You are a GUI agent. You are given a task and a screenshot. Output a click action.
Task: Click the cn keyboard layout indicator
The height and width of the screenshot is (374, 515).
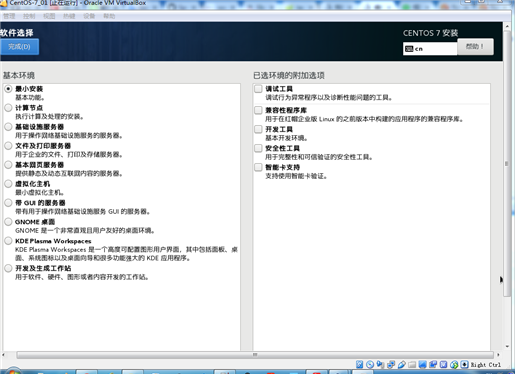(x=430, y=49)
